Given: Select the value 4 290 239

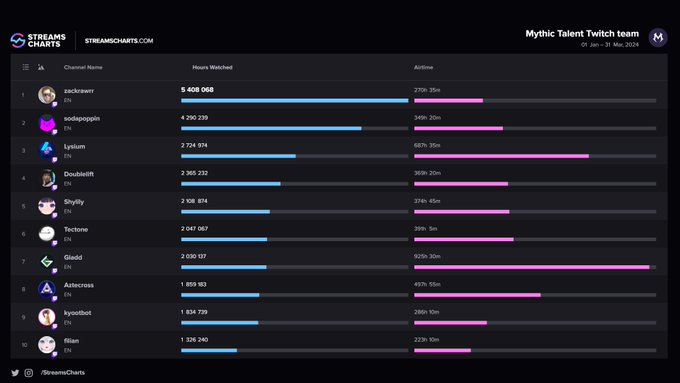Looking at the screenshot, I should [194, 118].
